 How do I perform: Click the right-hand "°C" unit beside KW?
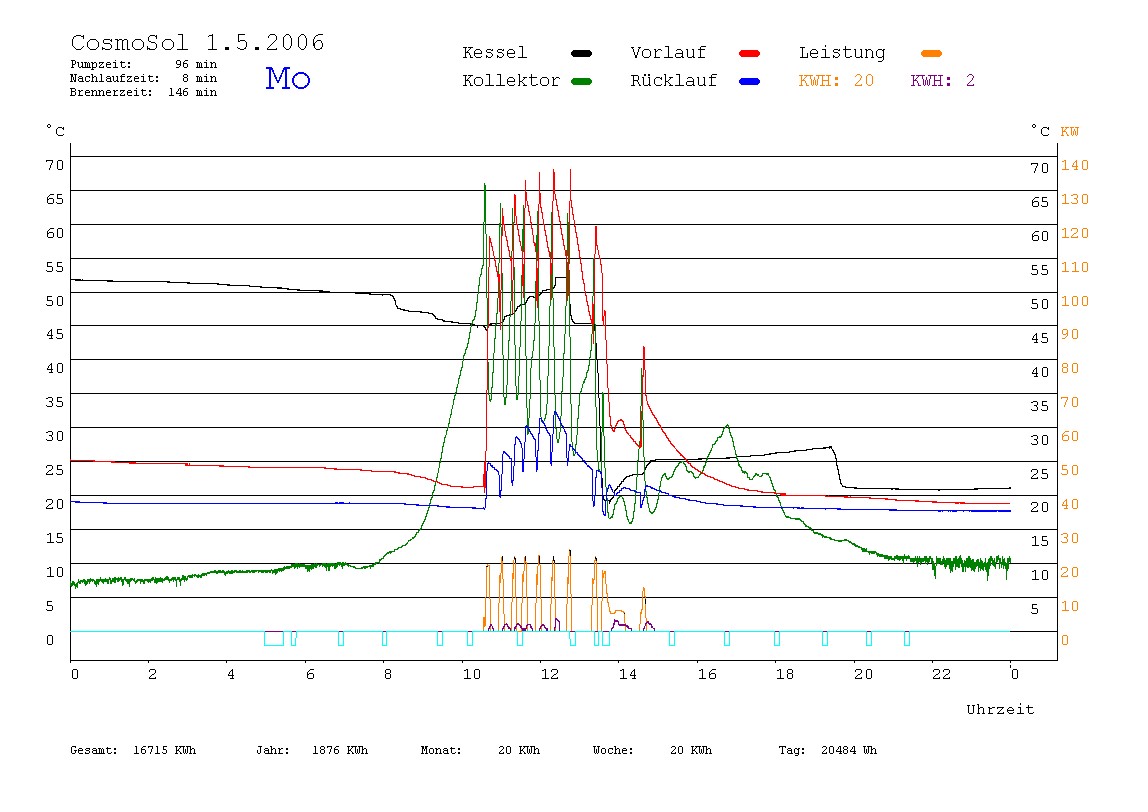[1040, 131]
